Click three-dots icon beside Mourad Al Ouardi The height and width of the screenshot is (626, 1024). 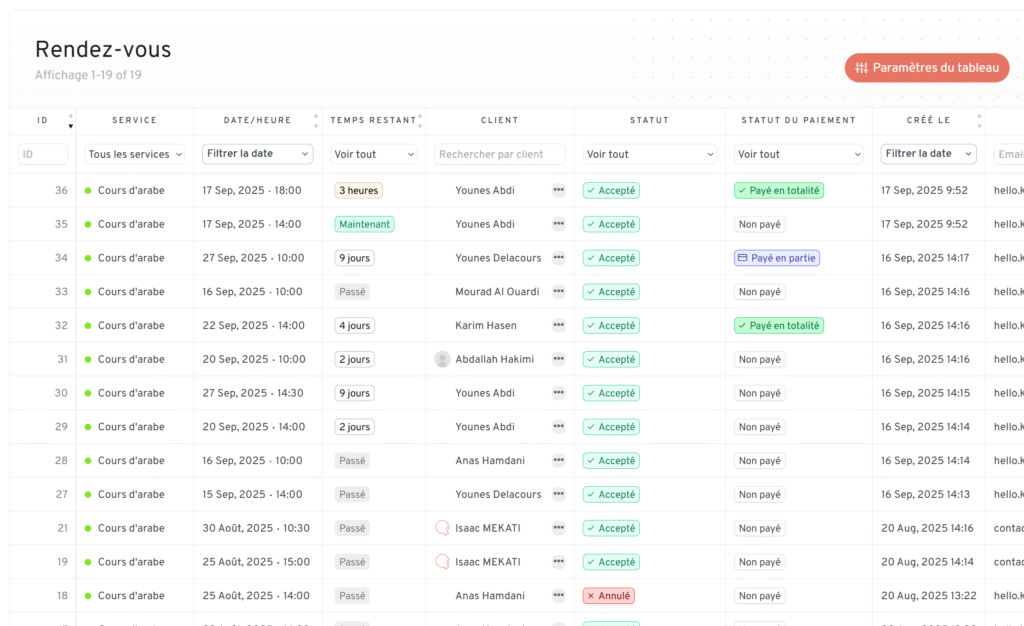coord(558,292)
